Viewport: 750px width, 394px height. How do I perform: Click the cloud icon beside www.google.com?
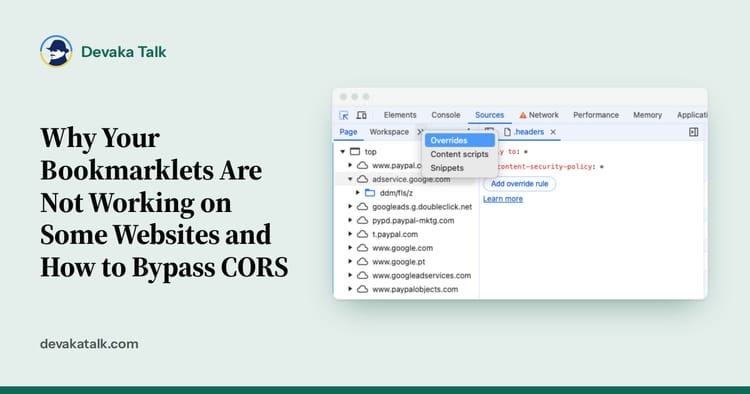click(x=363, y=248)
